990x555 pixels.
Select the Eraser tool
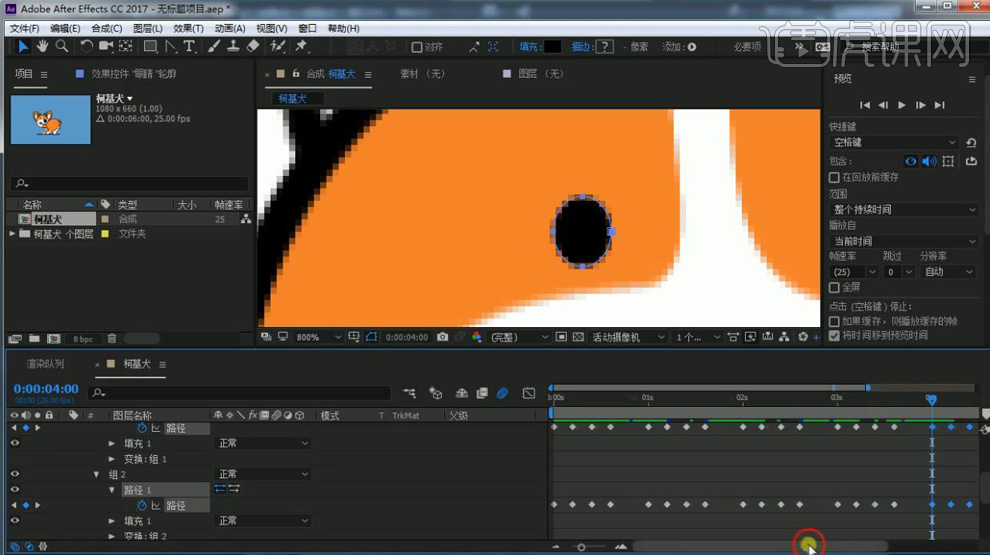point(253,46)
